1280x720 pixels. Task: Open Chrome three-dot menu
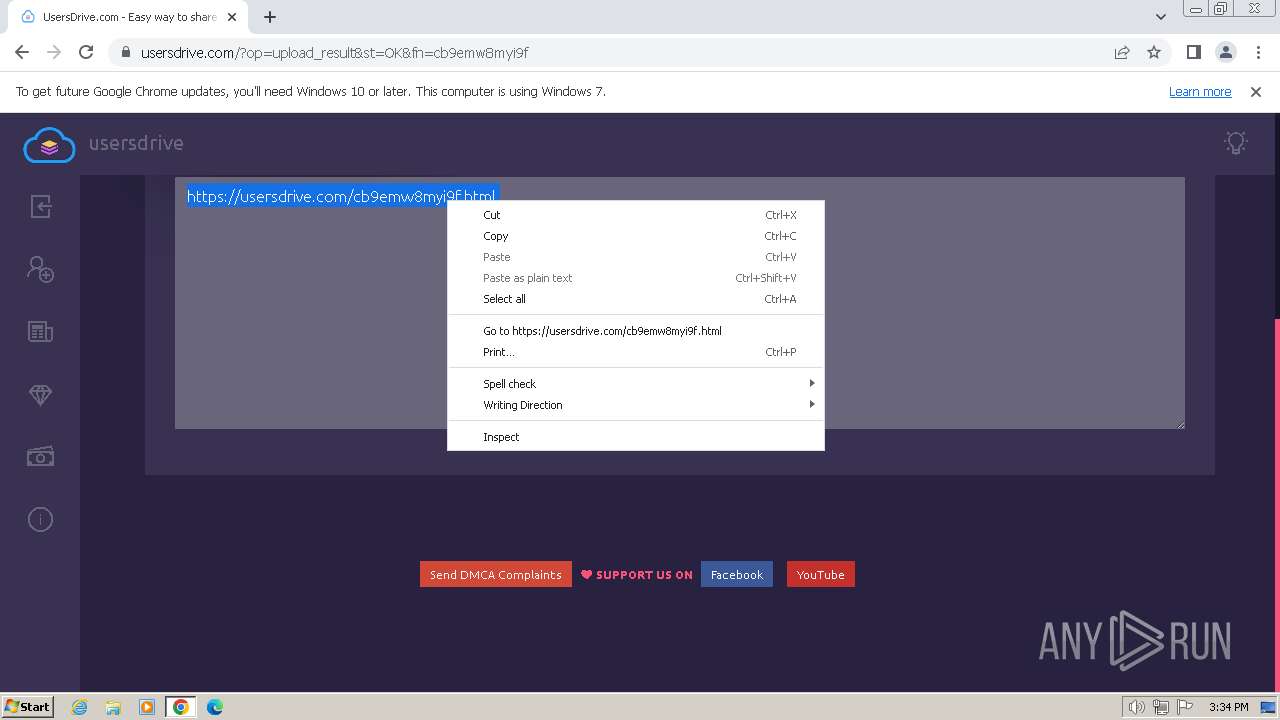tap(1258, 53)
